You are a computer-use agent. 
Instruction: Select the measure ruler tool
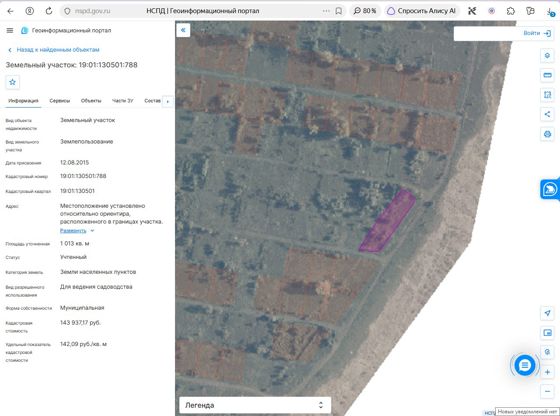[x=547, y=75]
